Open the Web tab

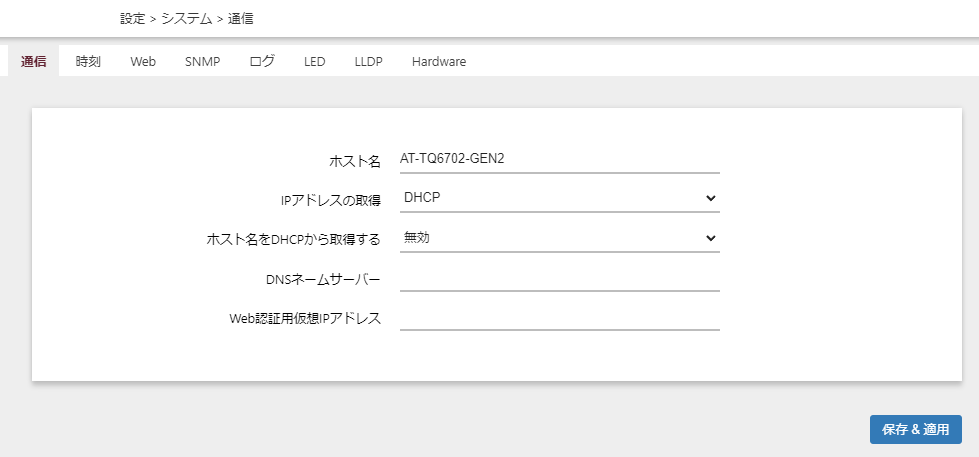[x=143, y=61]
